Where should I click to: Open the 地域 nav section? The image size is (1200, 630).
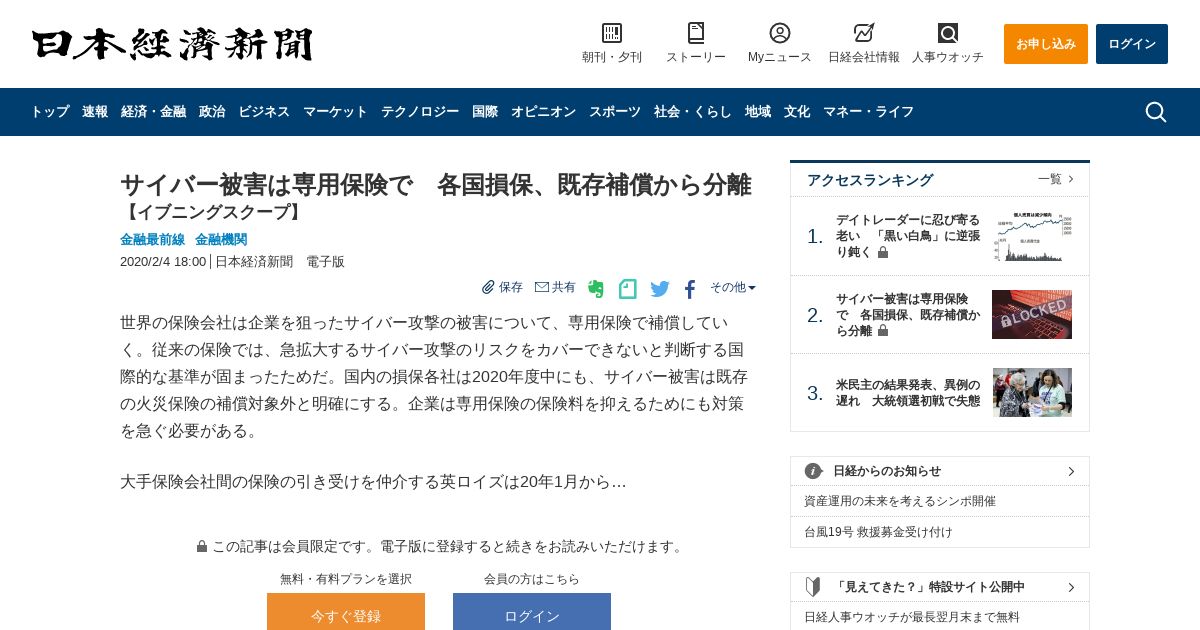click(x=758, y=112)
